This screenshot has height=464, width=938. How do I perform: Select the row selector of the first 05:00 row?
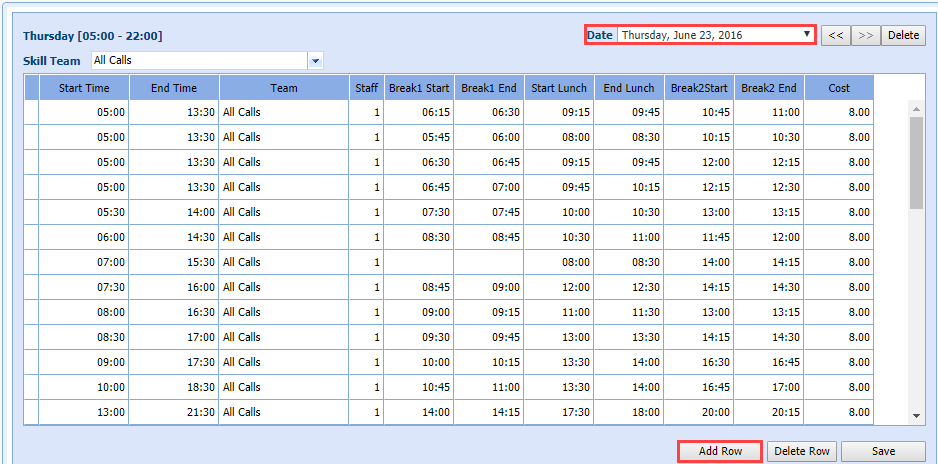(x=32, y=112)
